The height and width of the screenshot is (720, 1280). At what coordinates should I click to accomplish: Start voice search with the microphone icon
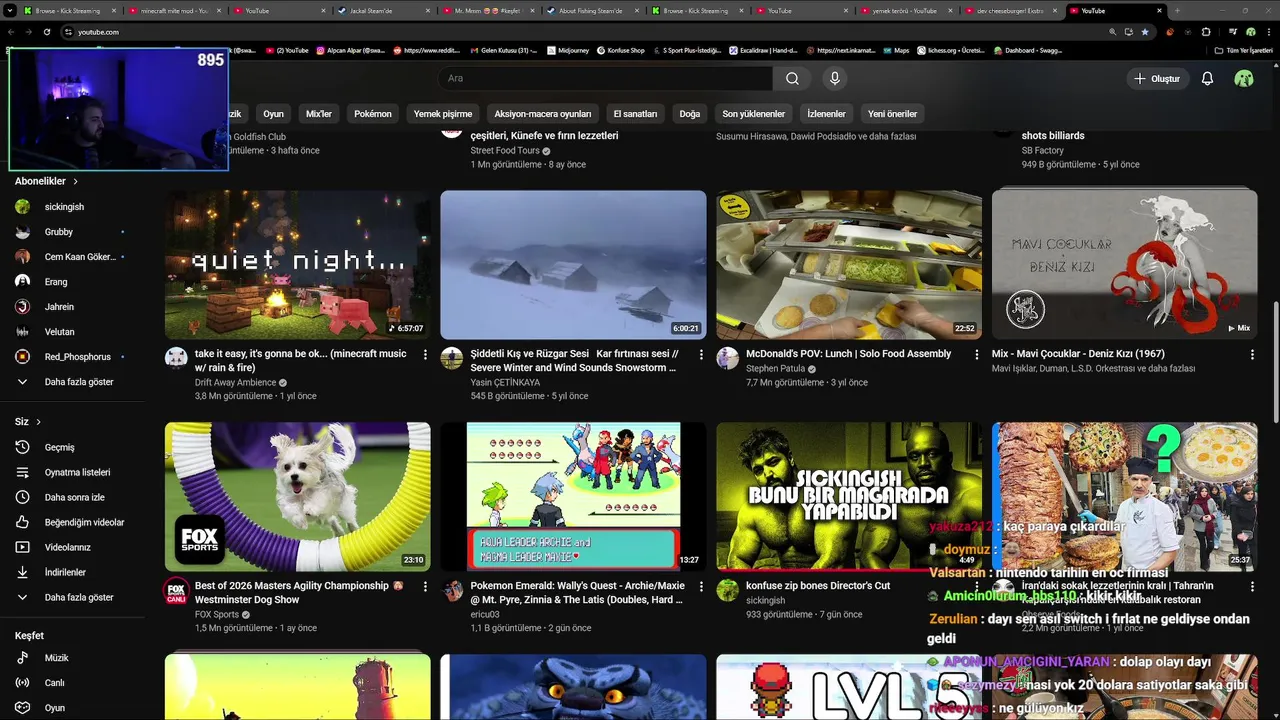tap(835, 78)
